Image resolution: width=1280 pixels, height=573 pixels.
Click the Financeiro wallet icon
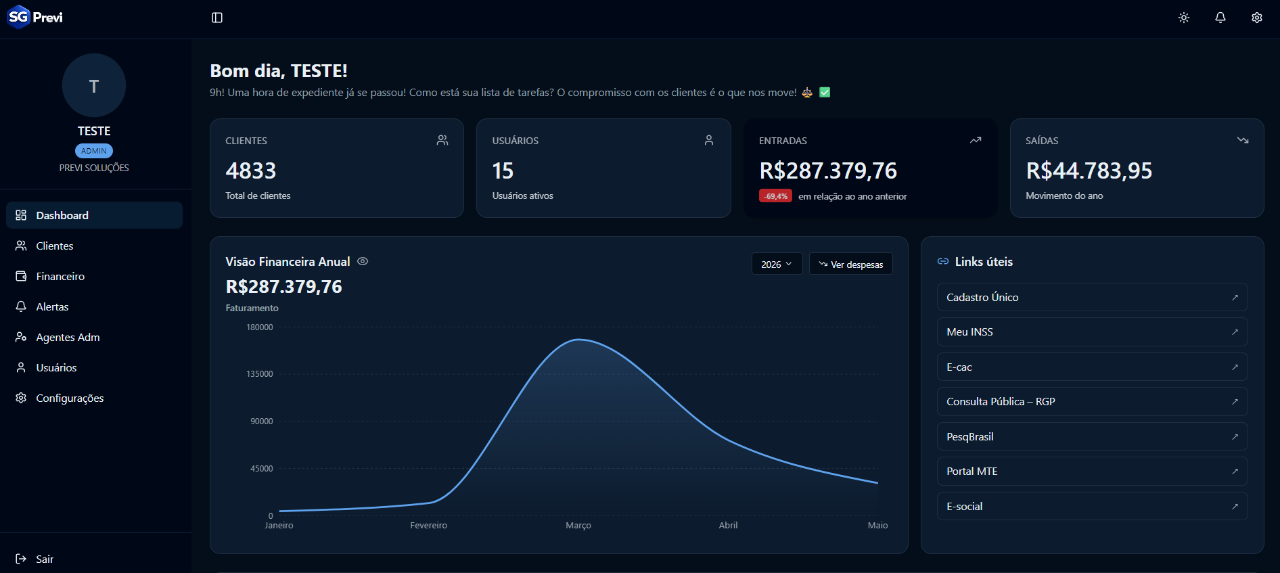tap(21, 276)
